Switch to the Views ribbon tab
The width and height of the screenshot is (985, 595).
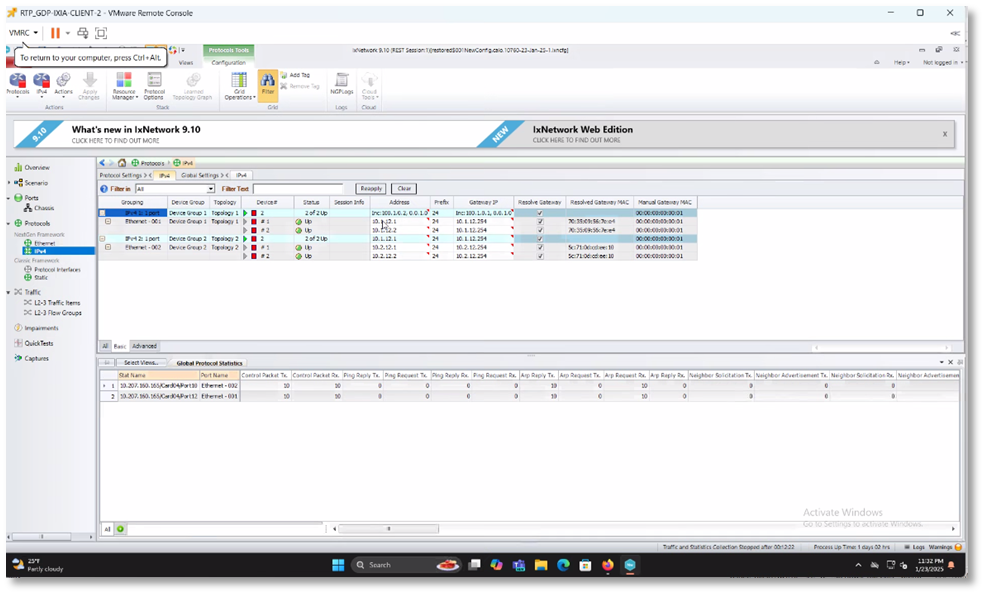(186, 63)
